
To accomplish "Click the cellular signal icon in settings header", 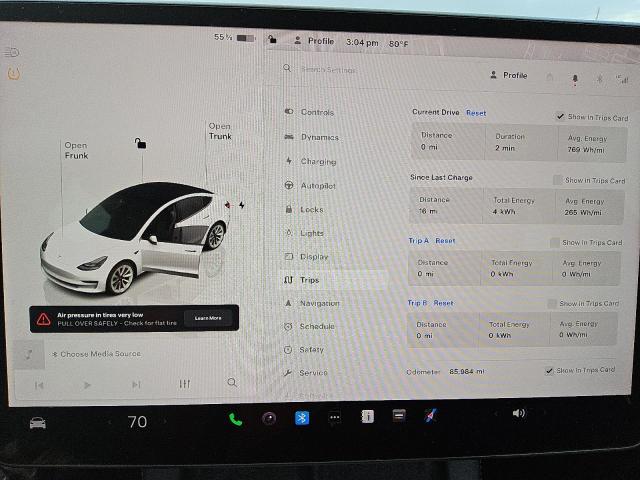I will (623, 80).
